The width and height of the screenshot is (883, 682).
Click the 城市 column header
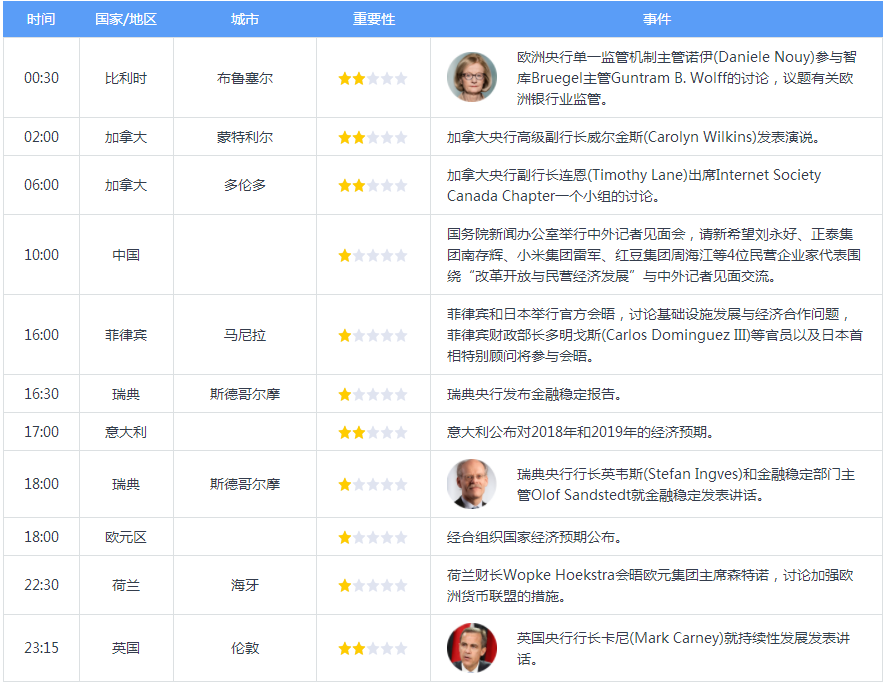click(245, 19)
